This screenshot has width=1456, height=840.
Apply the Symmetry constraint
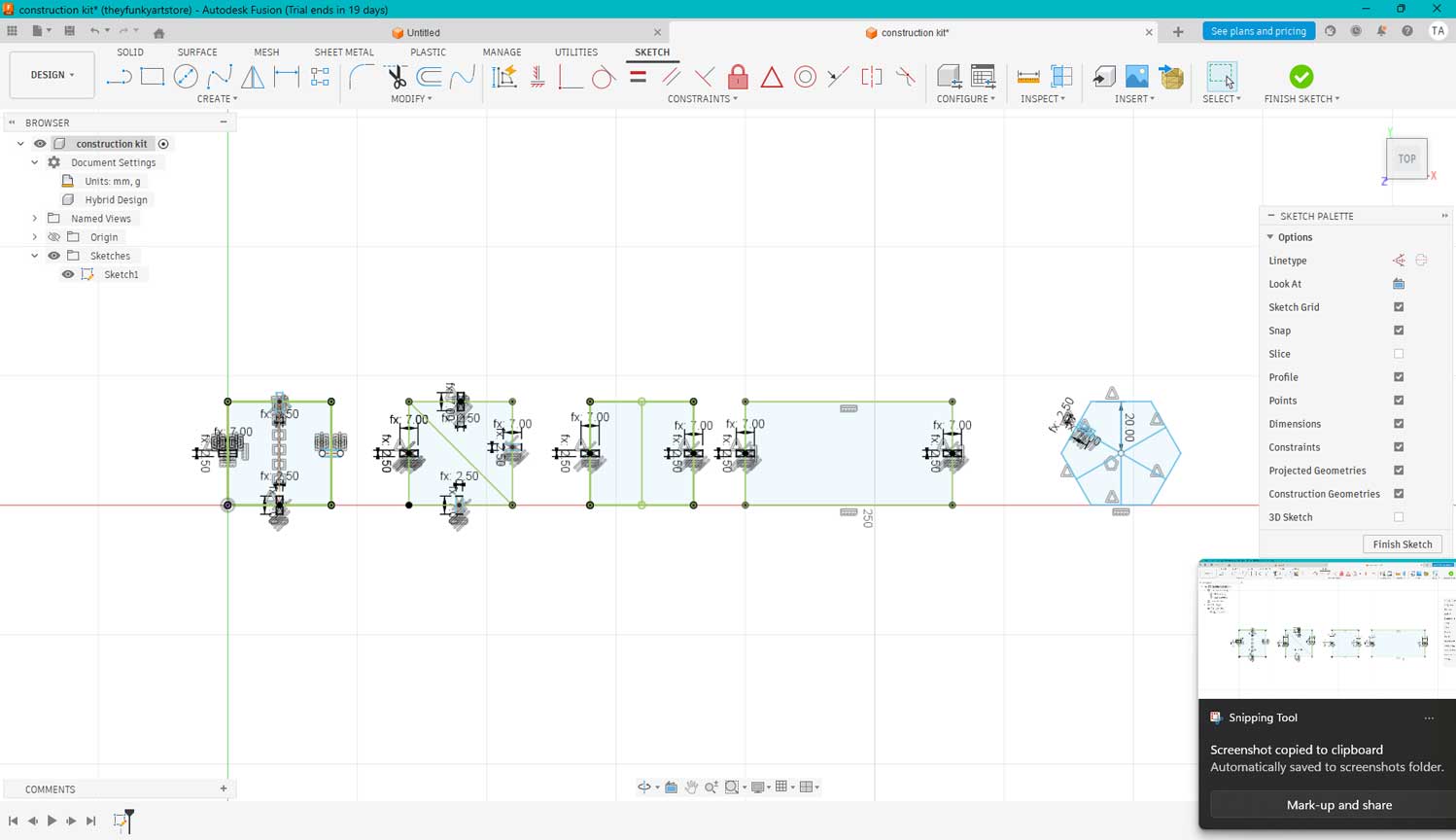click(872, 77)
